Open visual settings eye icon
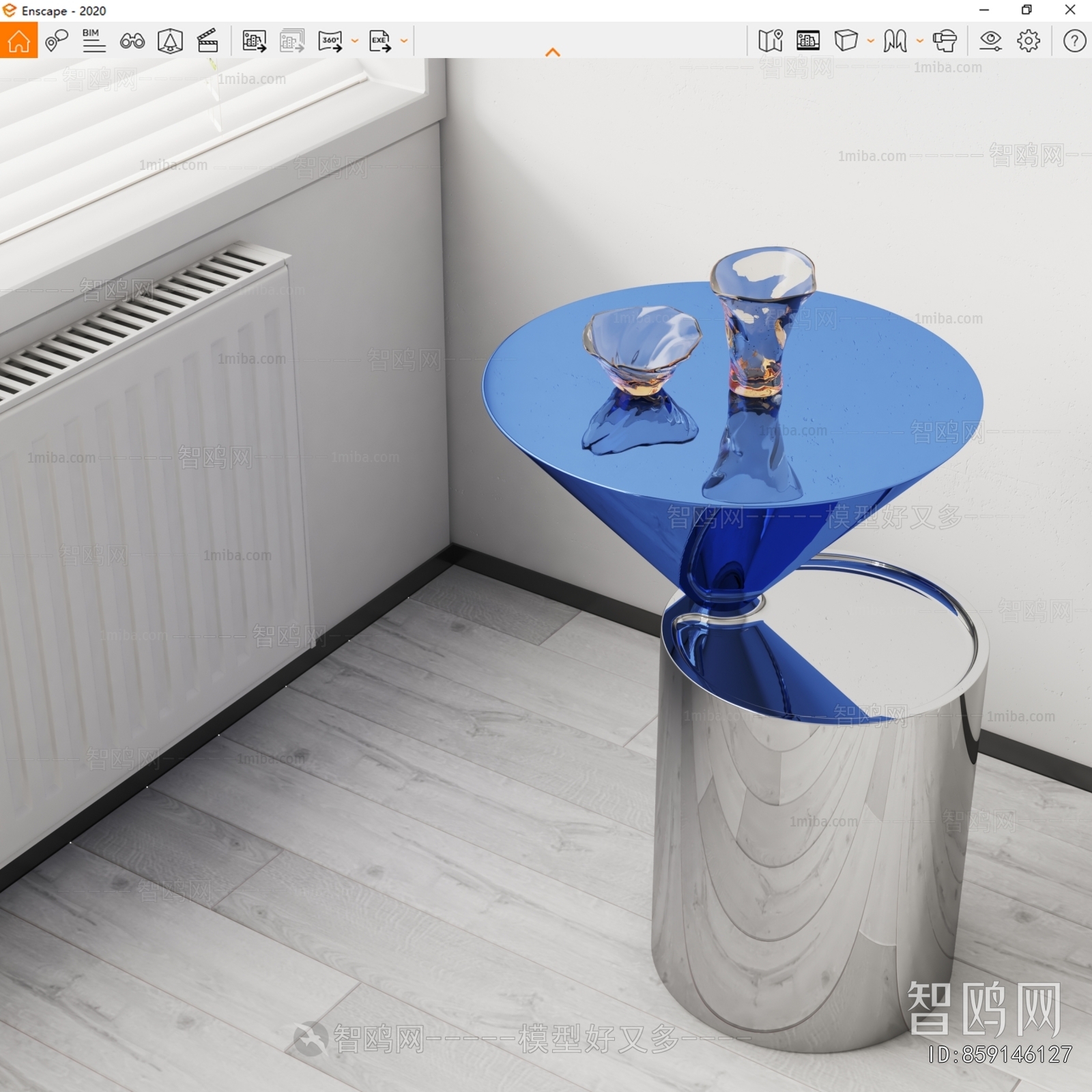The image size is (1092, 1092). pos(990,41)
